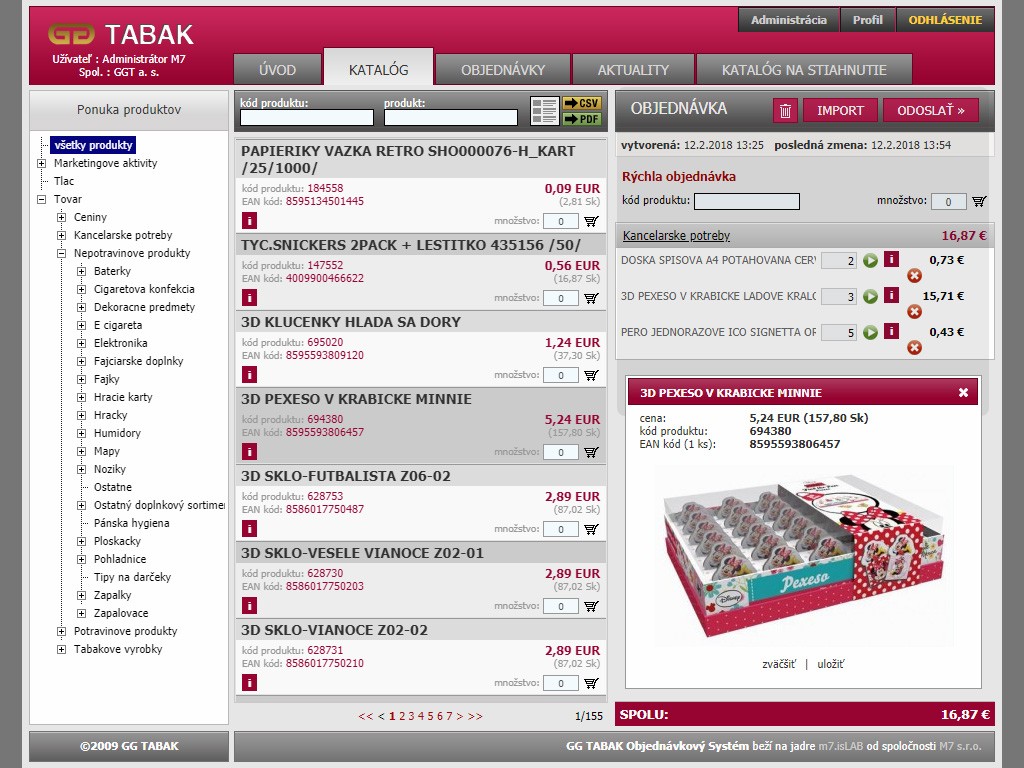Switch catalog to list view icon
The height and width of the screenshot is (768, 1024).
pos(545,111)
